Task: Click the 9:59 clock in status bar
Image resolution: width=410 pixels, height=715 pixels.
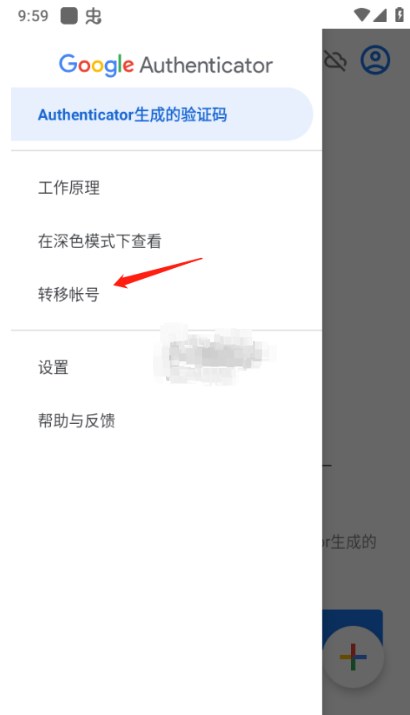Action: tap(33, 16)
